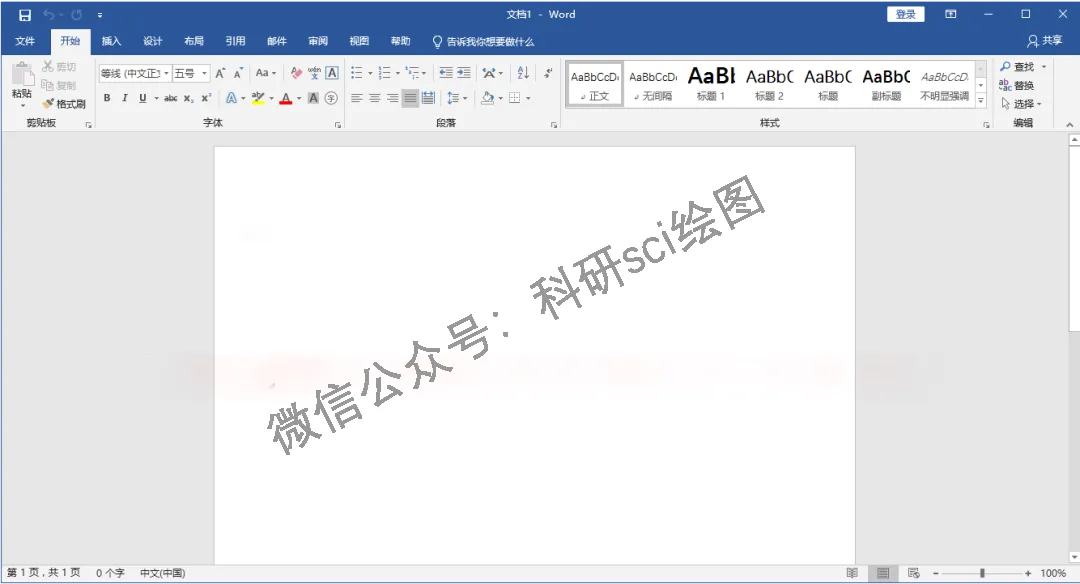Viewport: 1080px width, 584px height.
Task: Apply the 标题 1 heading style
Action: click(712, 83)
